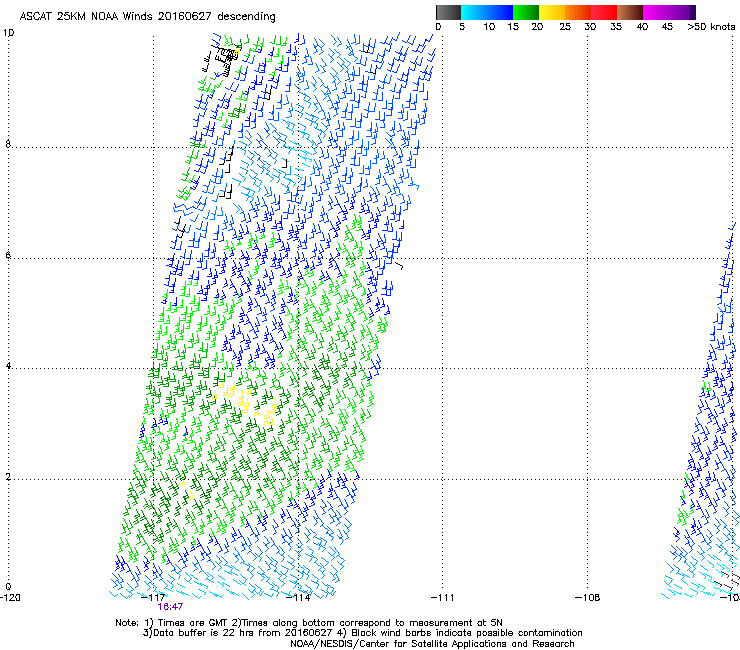740x650 pixels.
Task: Click the longitude "-120" axis label
Action: [x=10, y=598]
